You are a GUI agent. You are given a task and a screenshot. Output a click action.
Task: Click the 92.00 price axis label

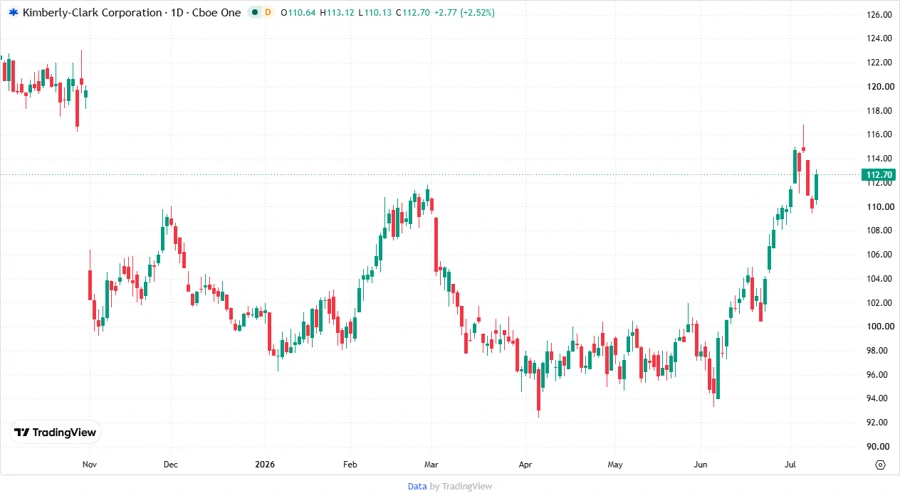[x=879, y=422]
